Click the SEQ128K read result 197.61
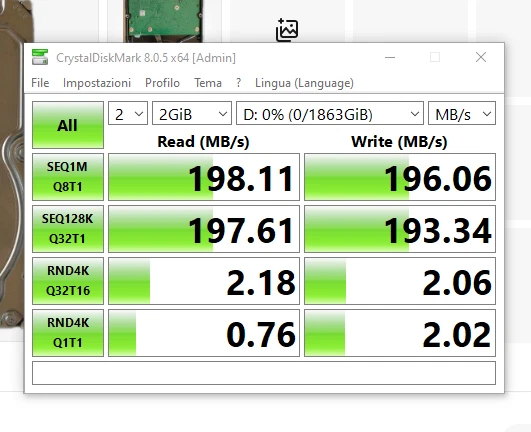This screenshot has width=531, height=432. tap(204, 229)
